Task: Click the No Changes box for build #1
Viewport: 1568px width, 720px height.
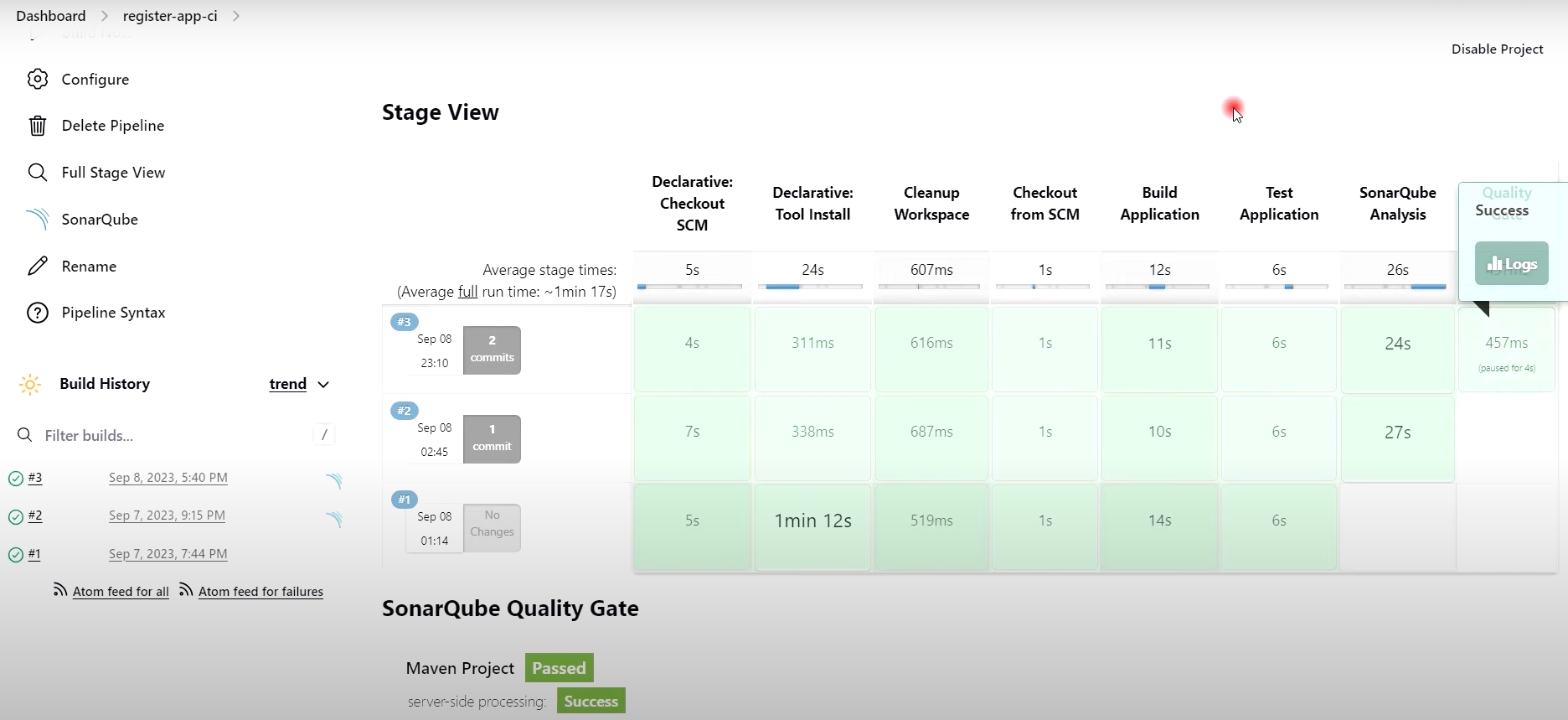Action: (x=492, y=527)
